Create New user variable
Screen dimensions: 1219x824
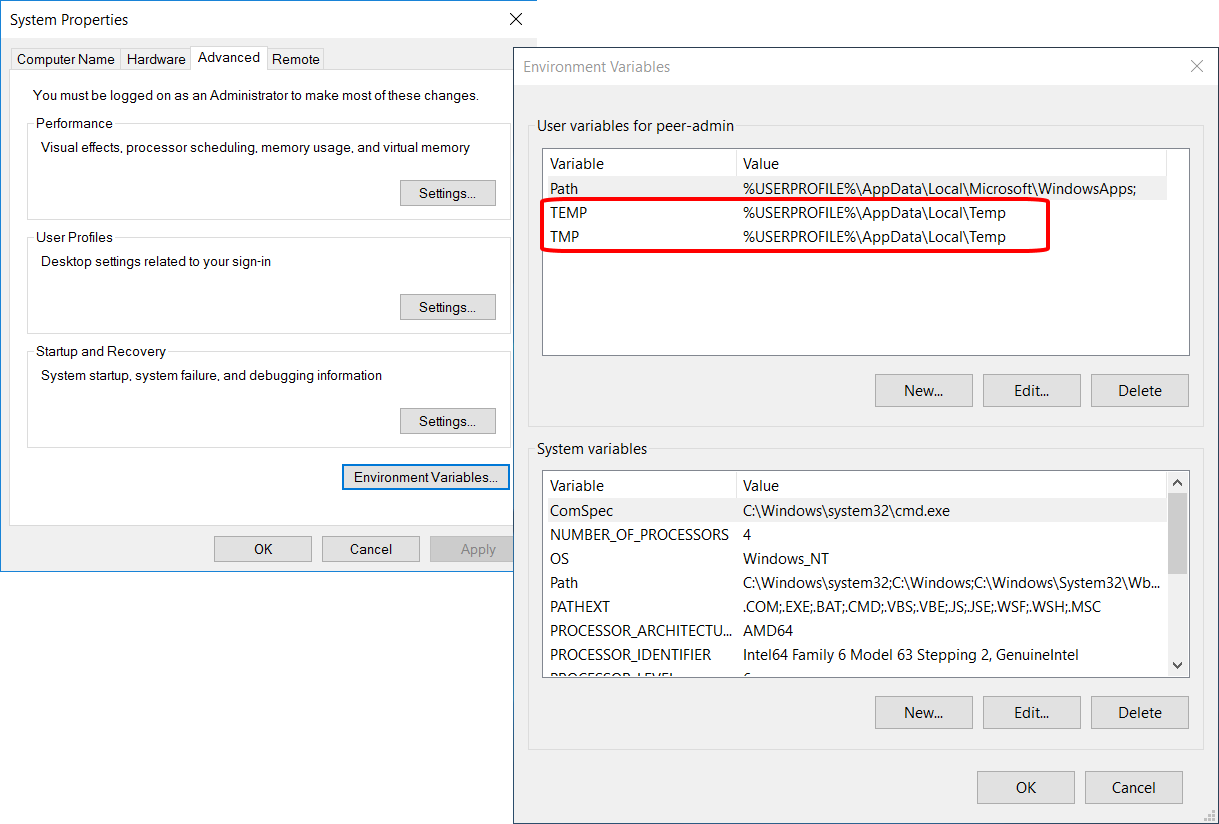pyautogui.click(x=923, y=391)
